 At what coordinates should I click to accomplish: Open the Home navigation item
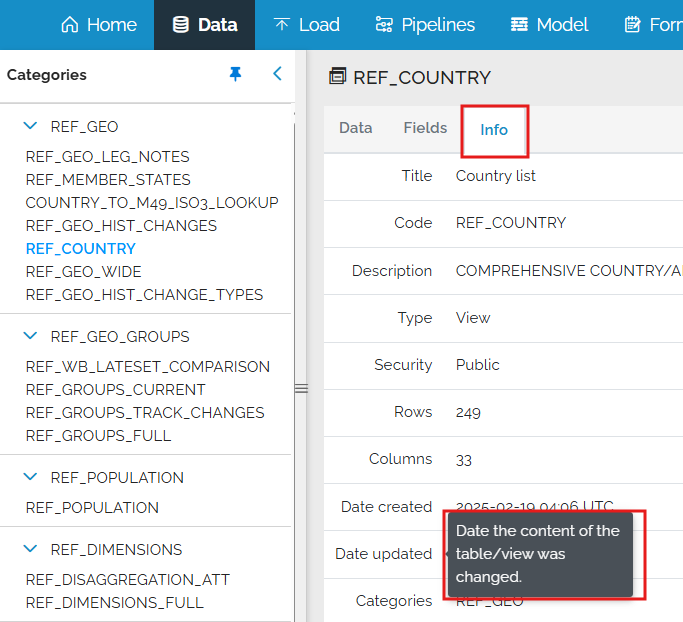click(x=99, y=25)
